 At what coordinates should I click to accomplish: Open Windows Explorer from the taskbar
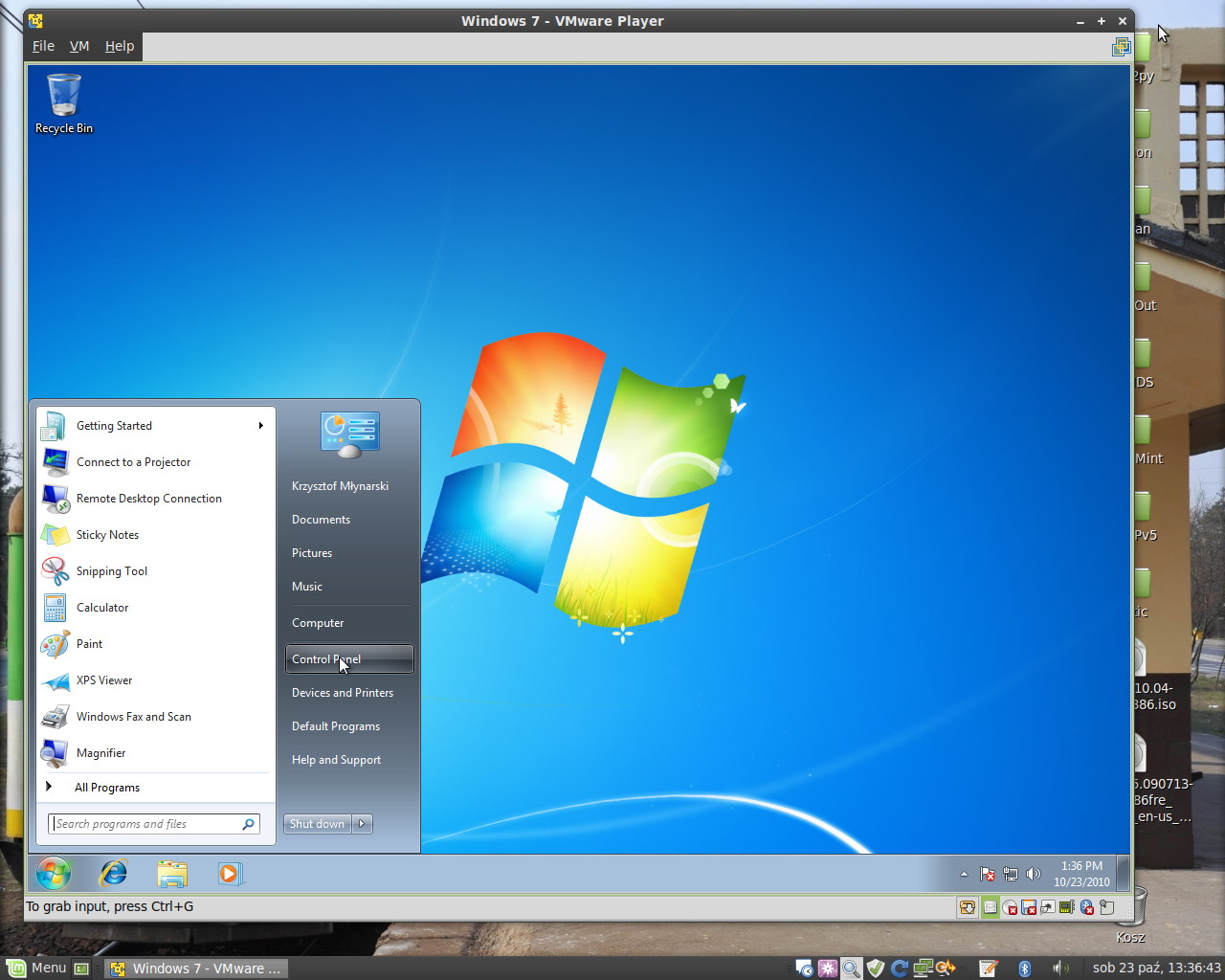[x=172, y=873]
